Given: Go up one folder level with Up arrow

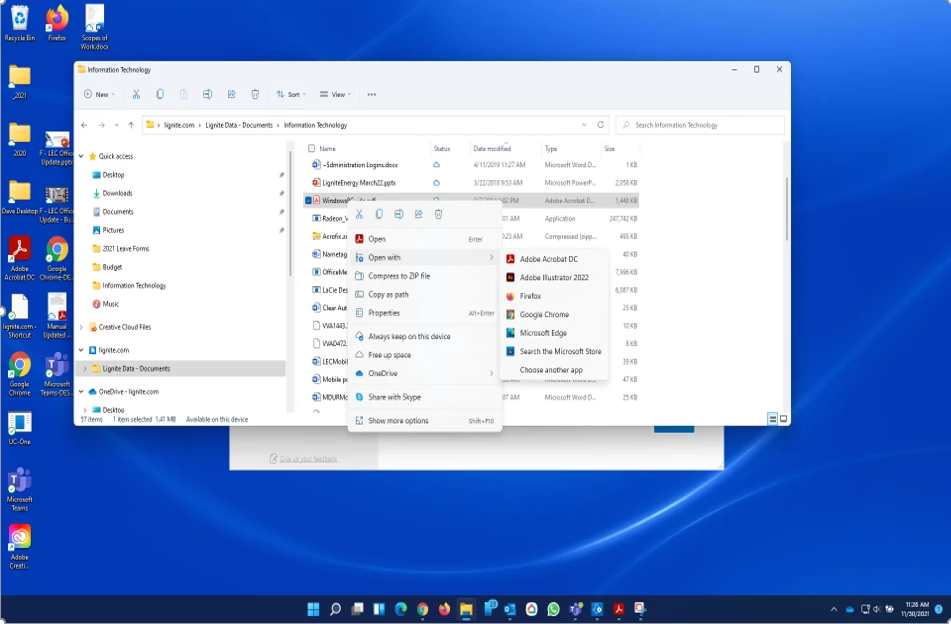Looking at the screenshot, I should tap(131, 125).
